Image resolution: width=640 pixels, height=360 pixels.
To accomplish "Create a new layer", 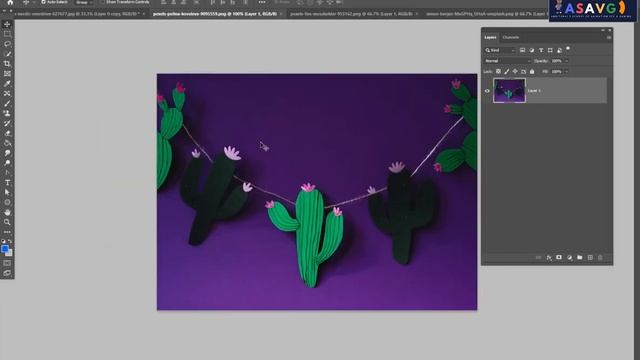I will pyautogui.click(x=590, y=258).
